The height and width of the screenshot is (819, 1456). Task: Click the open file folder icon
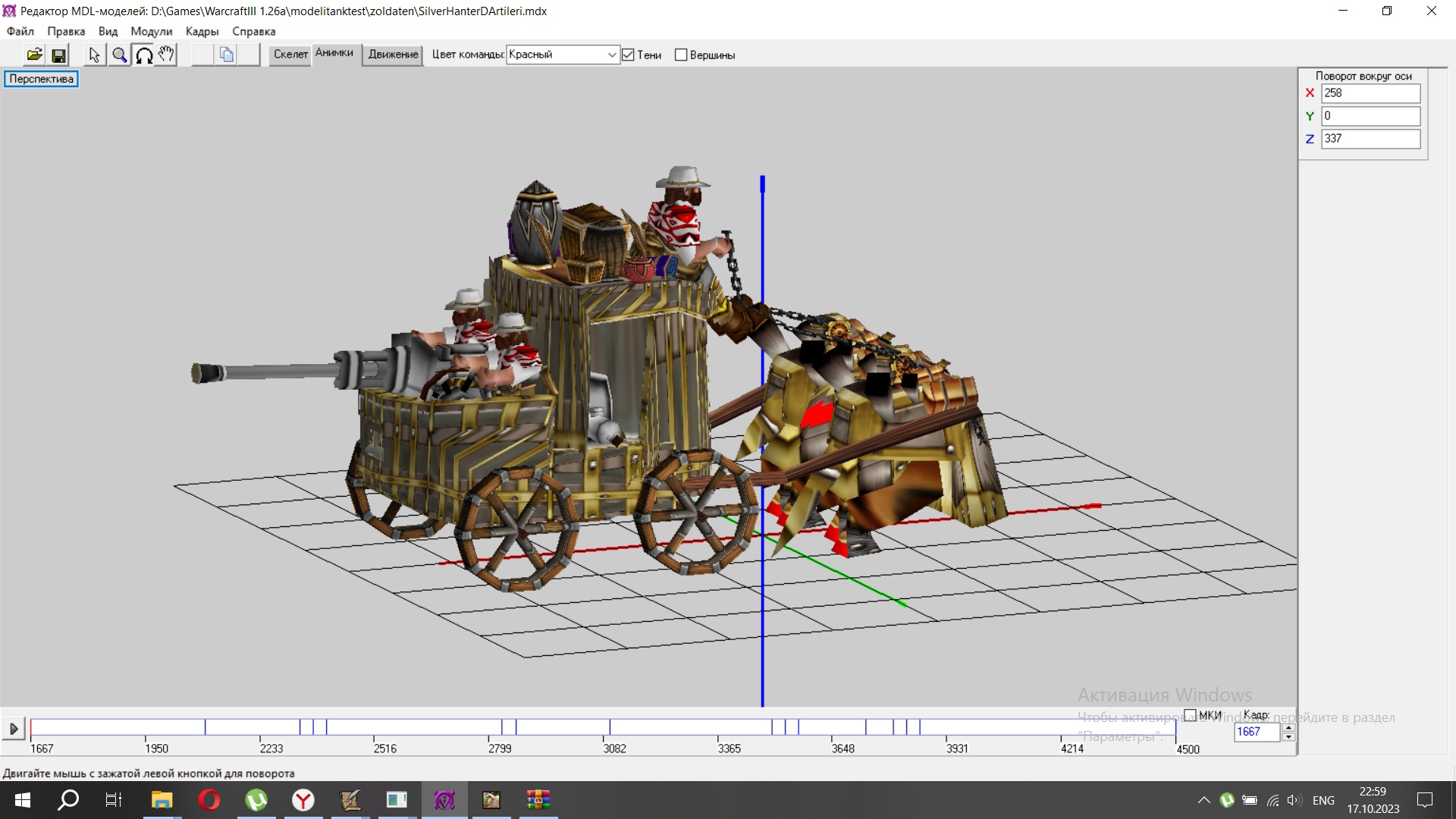pyautogui.click(x=34, y=55)
